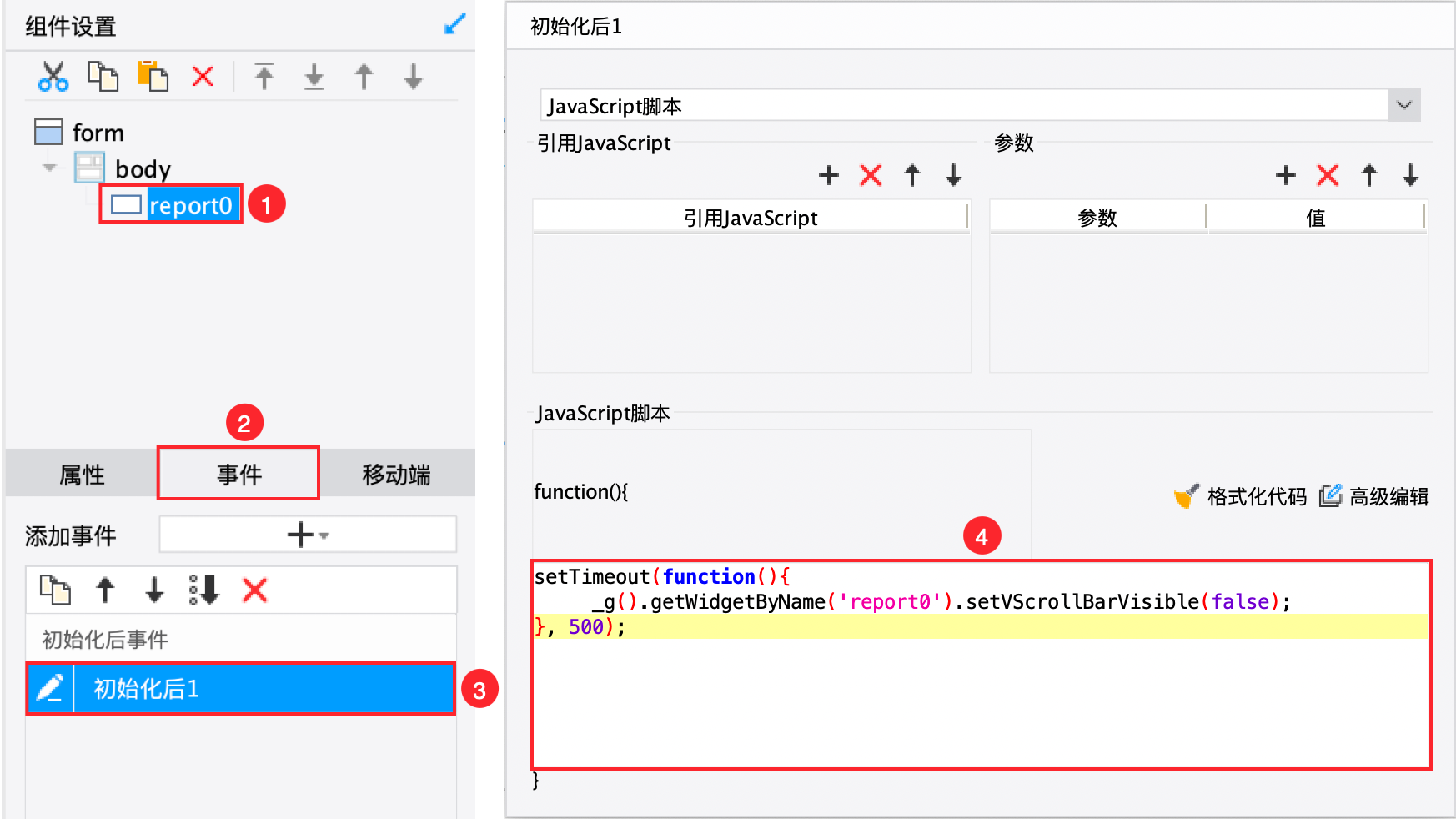Collapse the body tree node
This screenshot has height=819, width=1456.
[x=49, y=168]
